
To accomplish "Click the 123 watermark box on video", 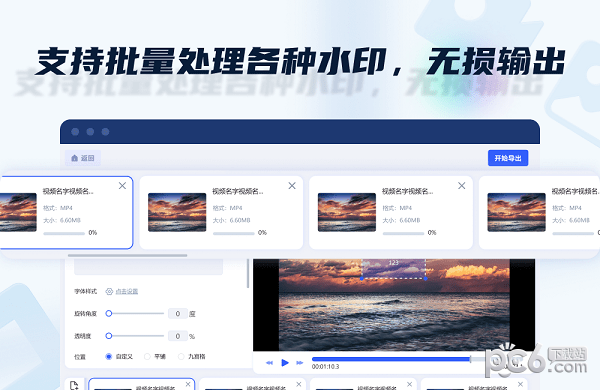I will coord(394,269).
